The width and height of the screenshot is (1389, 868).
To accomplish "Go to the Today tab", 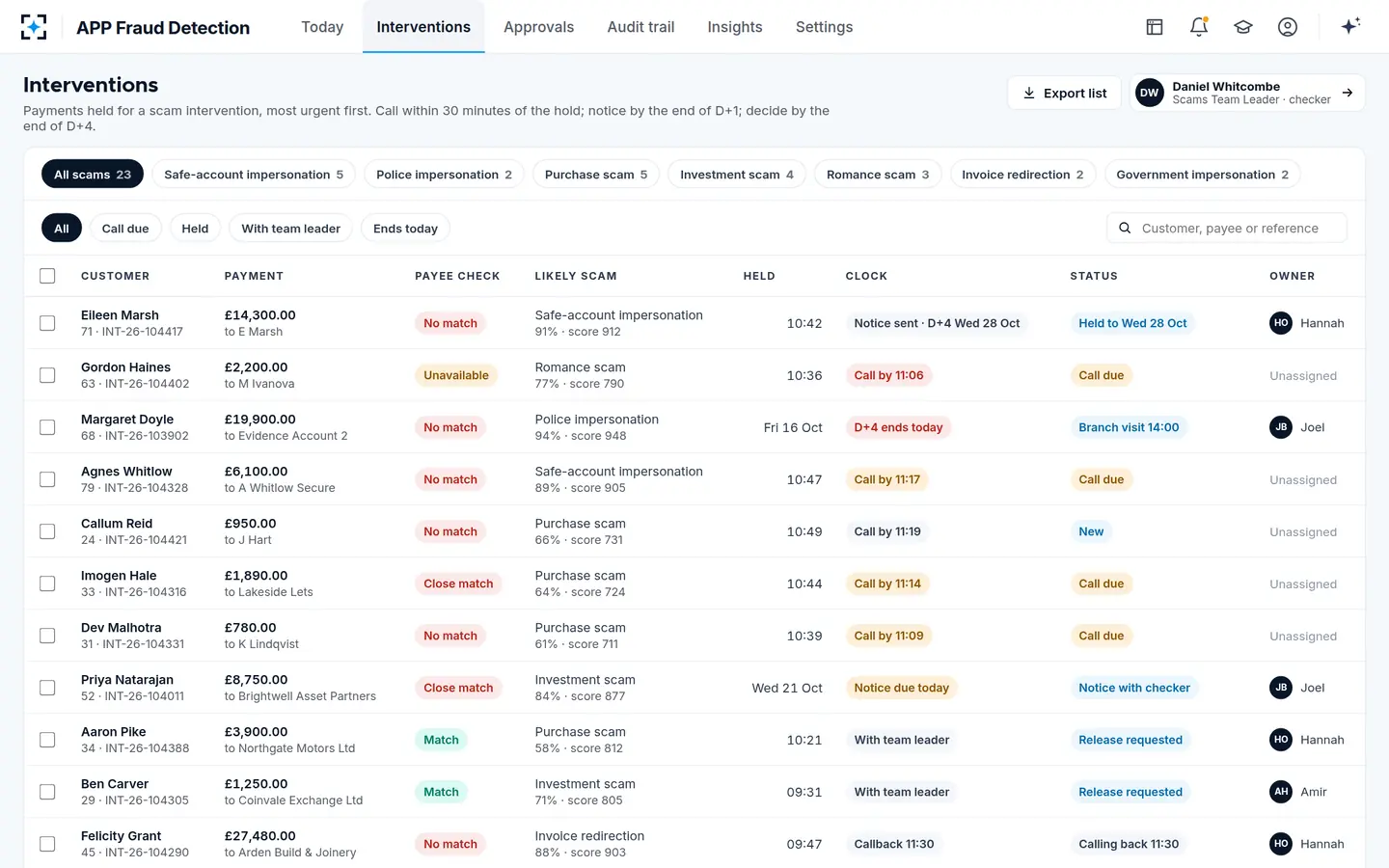I will coord(322,27).
